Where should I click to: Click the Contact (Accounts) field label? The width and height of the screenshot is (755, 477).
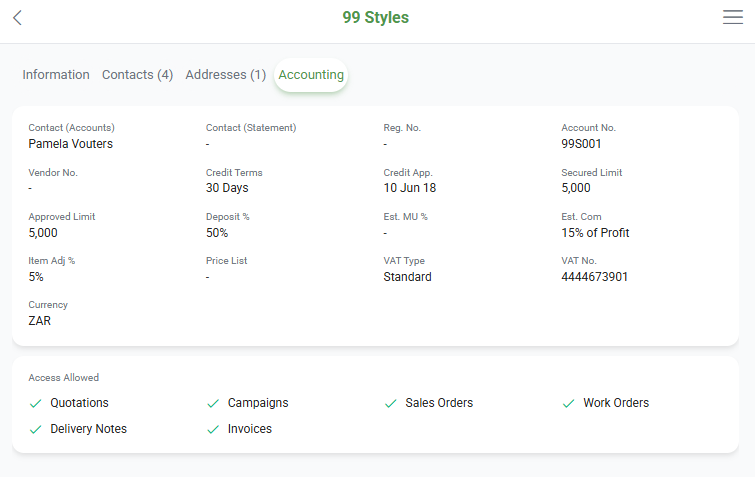coord(71,128)
